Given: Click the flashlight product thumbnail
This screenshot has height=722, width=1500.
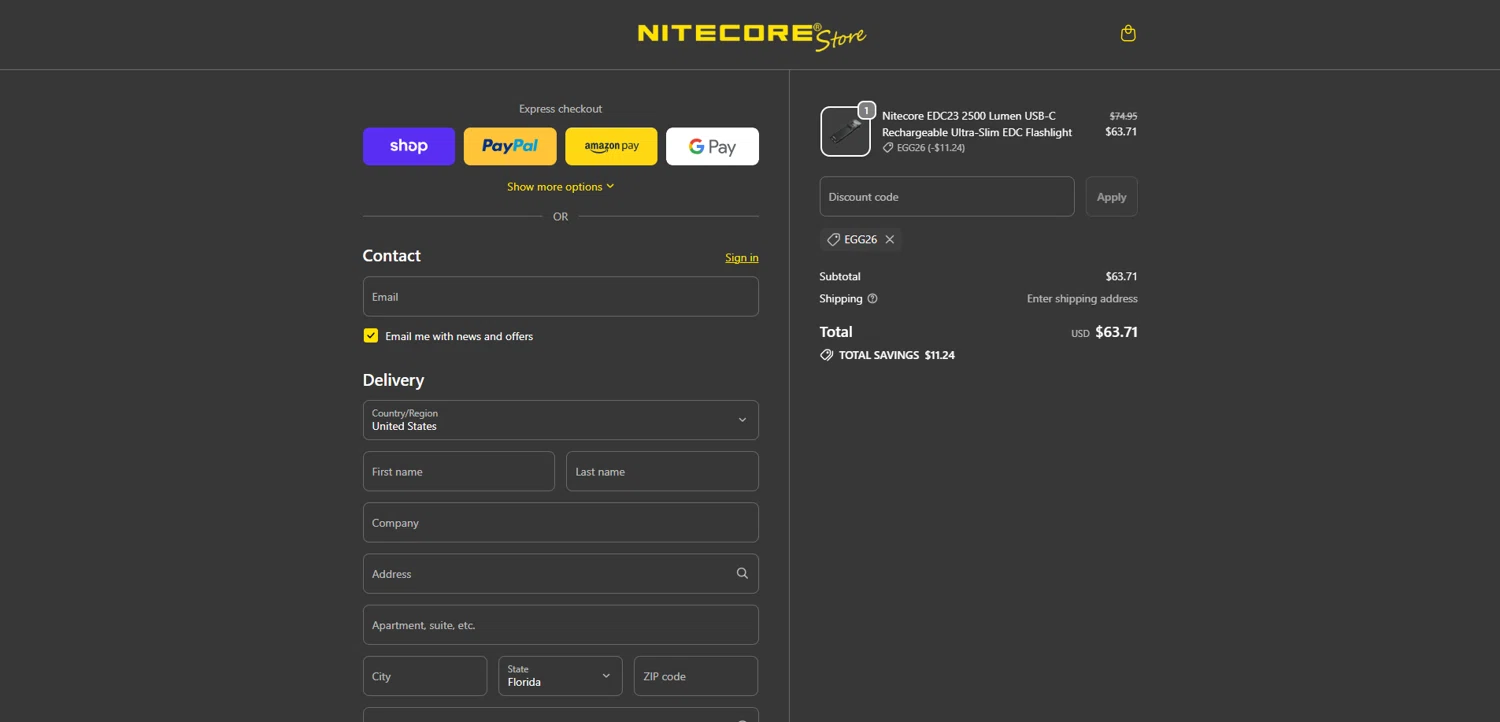Looking at the screenshot, I should (x=845, y=132).
